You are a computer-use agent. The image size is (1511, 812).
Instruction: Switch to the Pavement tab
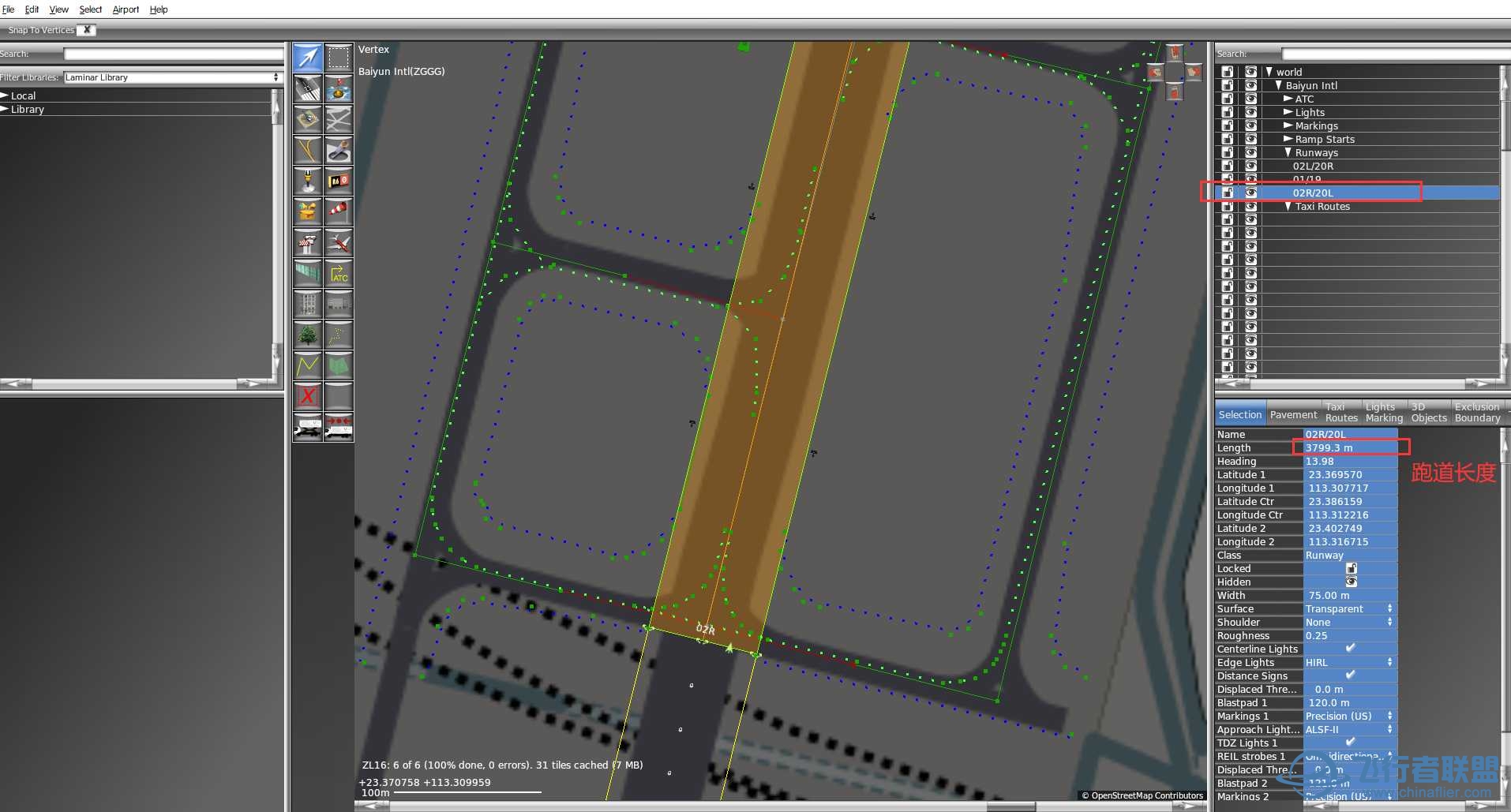pos(1293,415)
